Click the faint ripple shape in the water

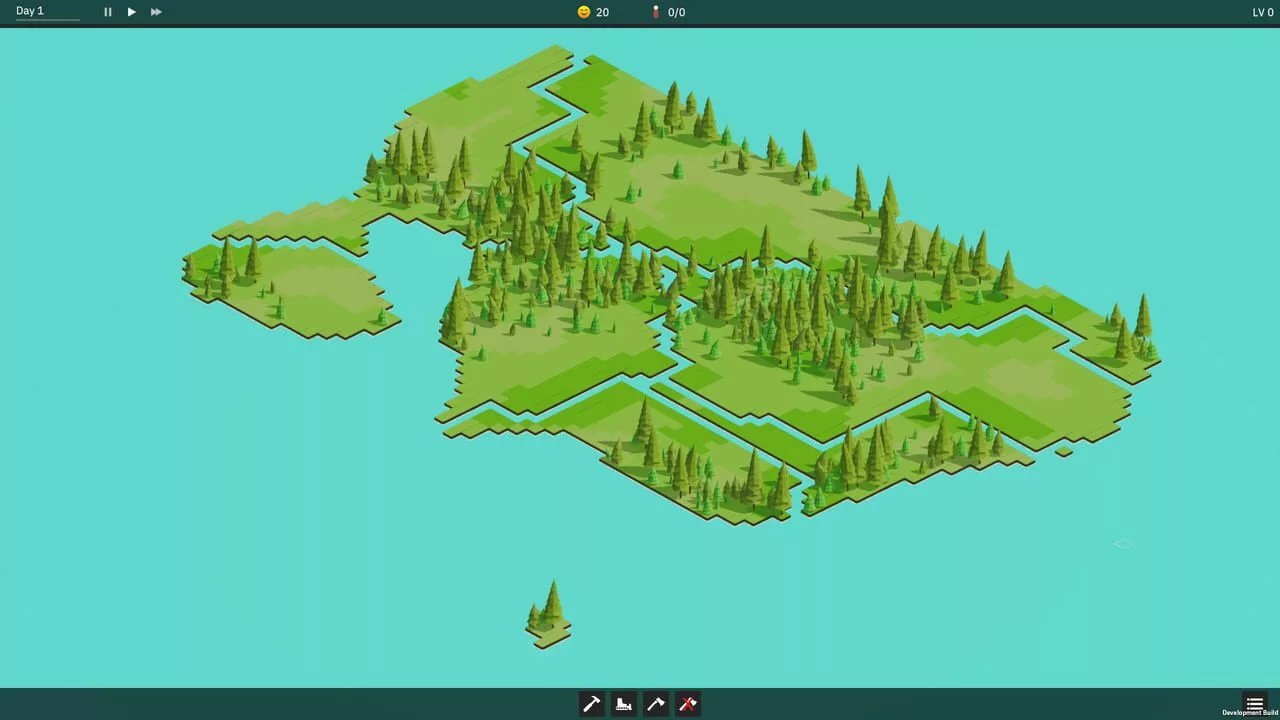tap(1123, 543)
